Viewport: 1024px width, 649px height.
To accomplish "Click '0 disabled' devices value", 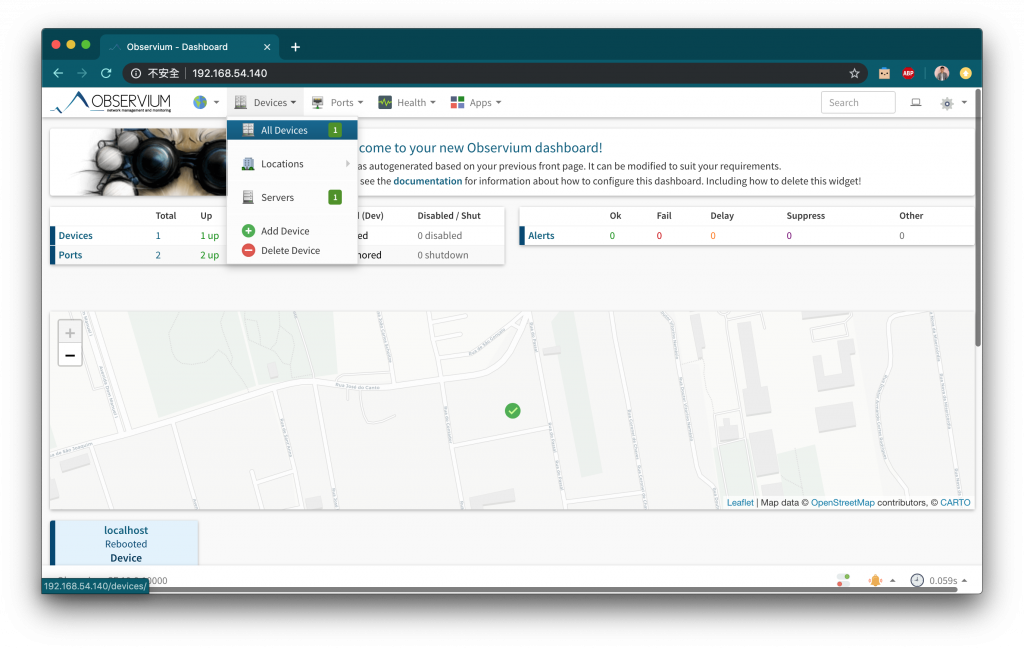I will point(440,236).
